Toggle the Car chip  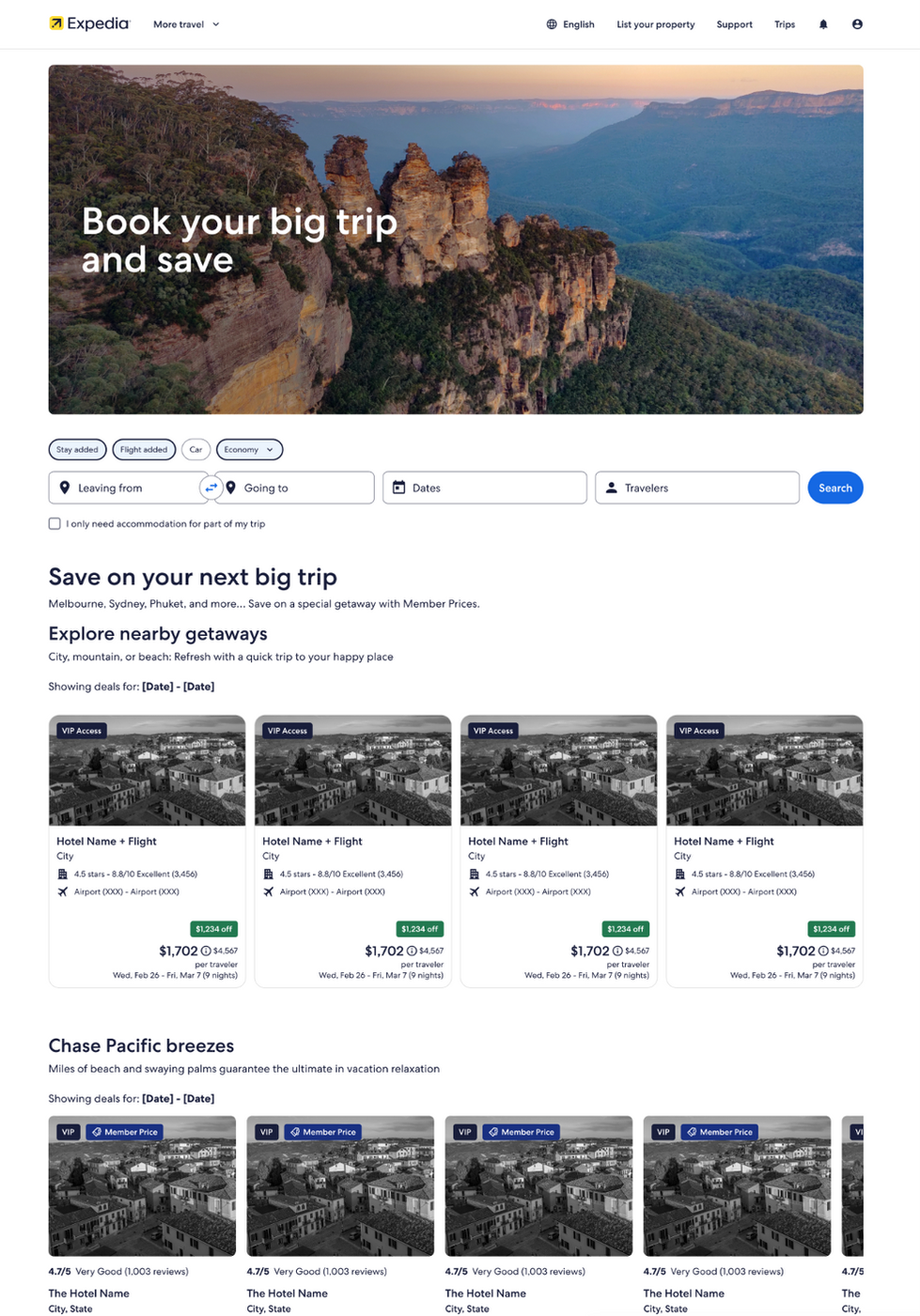click(x=195, y=450)
